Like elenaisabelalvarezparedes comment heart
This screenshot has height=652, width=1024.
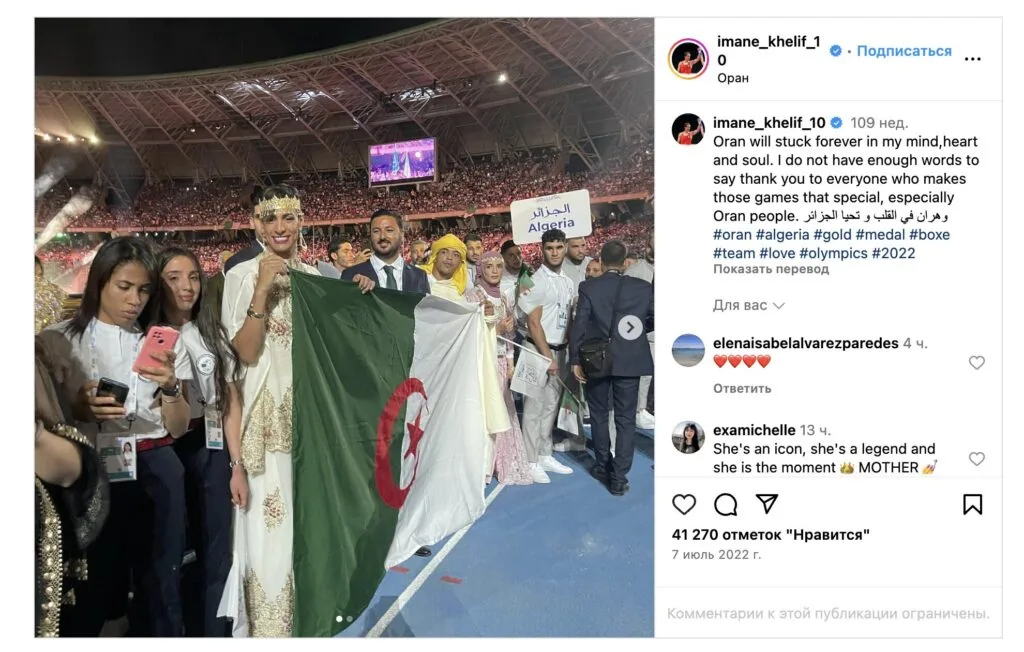point(976,363)
